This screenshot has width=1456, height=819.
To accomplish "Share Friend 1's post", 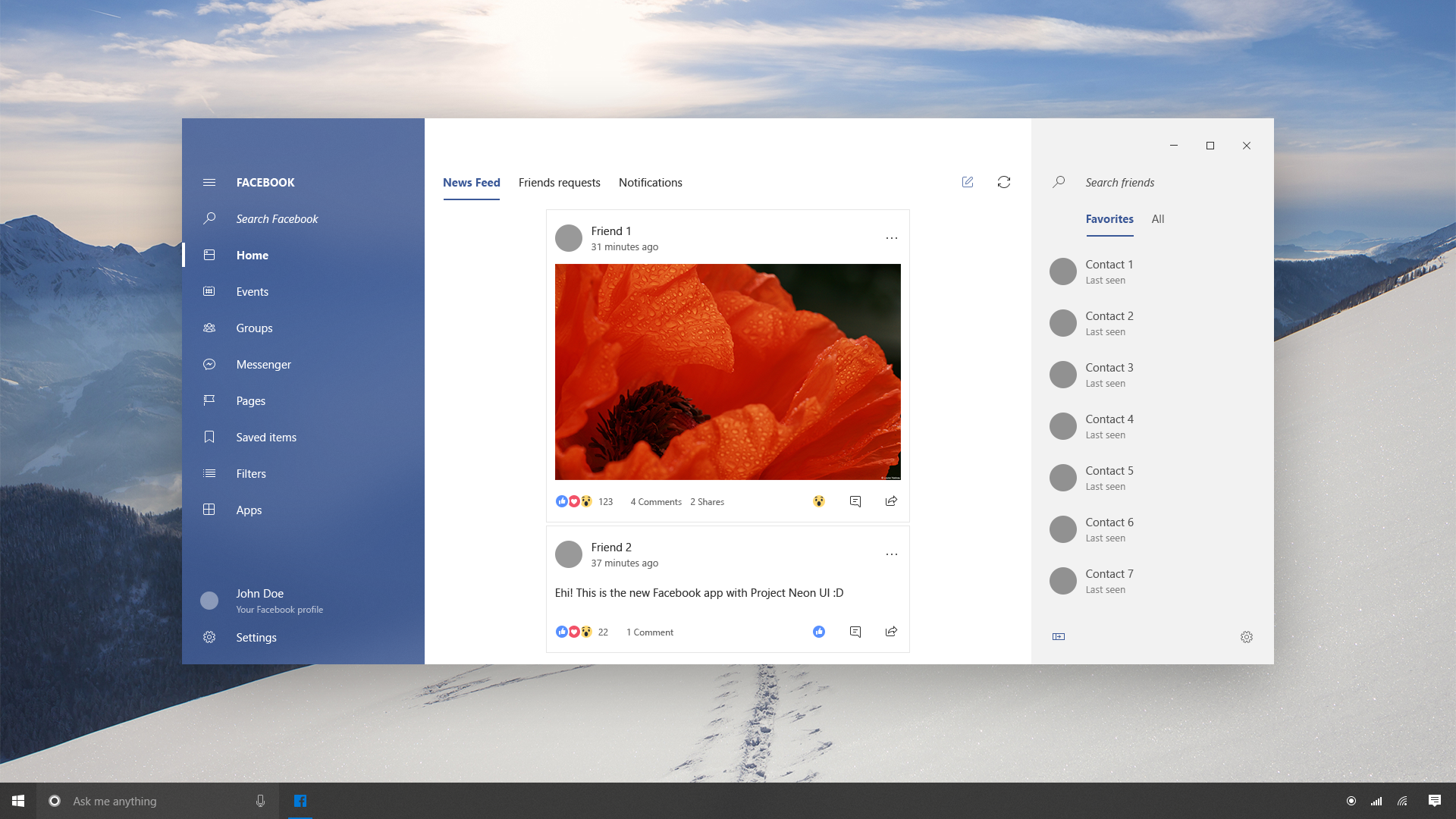I will coord(892,501).
